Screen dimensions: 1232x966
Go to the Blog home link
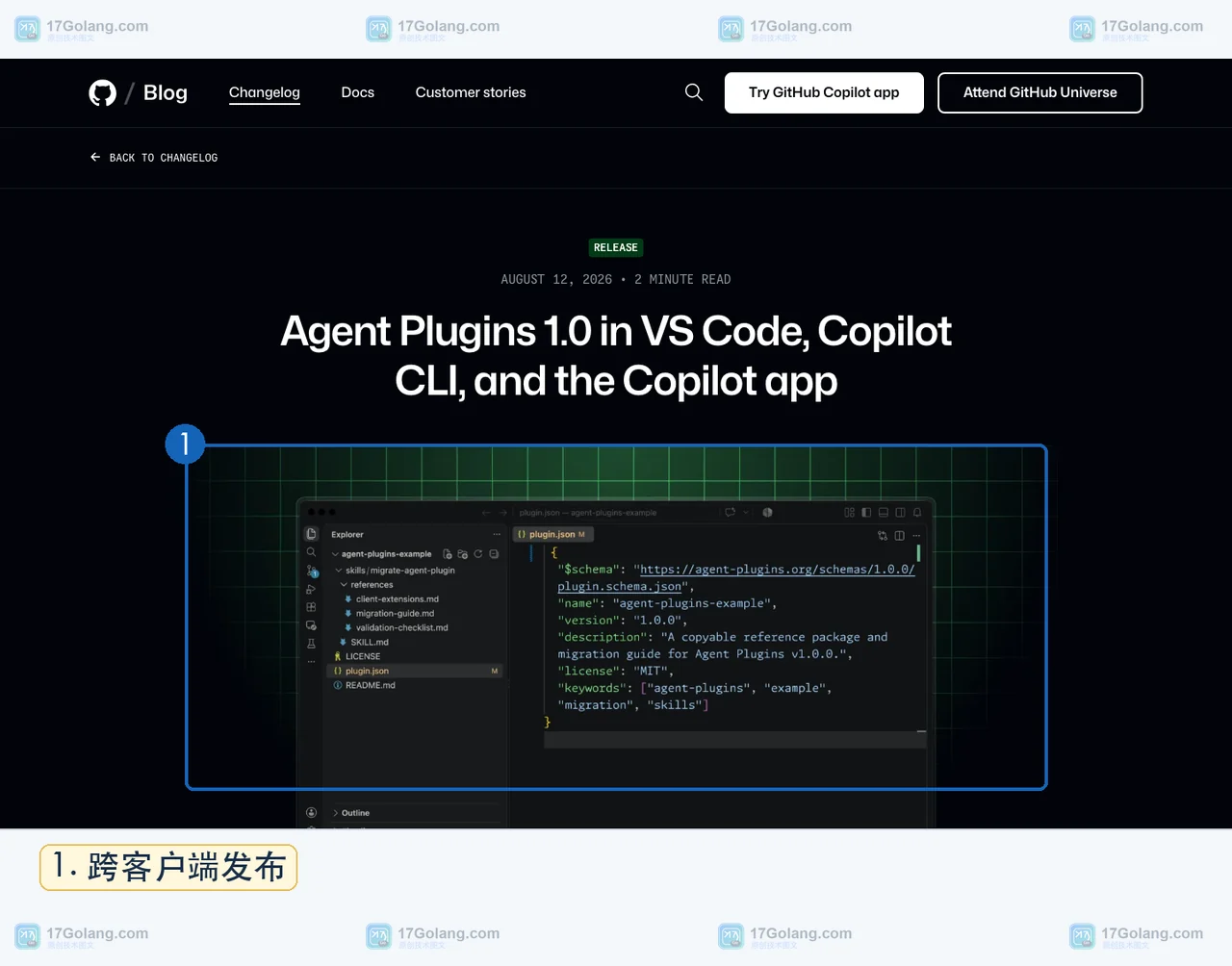[x=166, y=92]
